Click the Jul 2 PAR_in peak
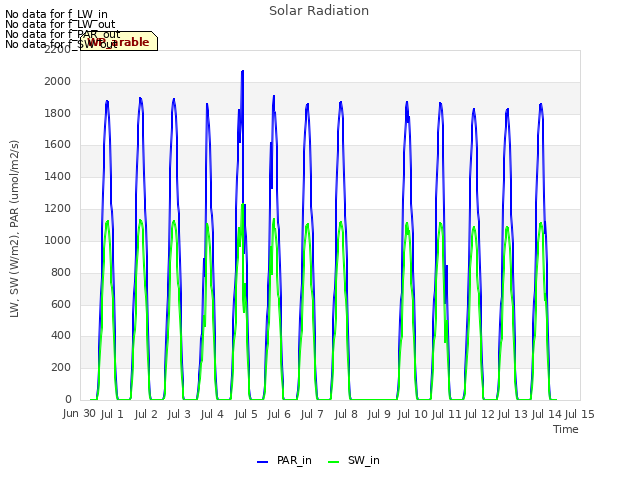This screenshot has width=640, height=480. pyautogui.click(x=140, y=99)
